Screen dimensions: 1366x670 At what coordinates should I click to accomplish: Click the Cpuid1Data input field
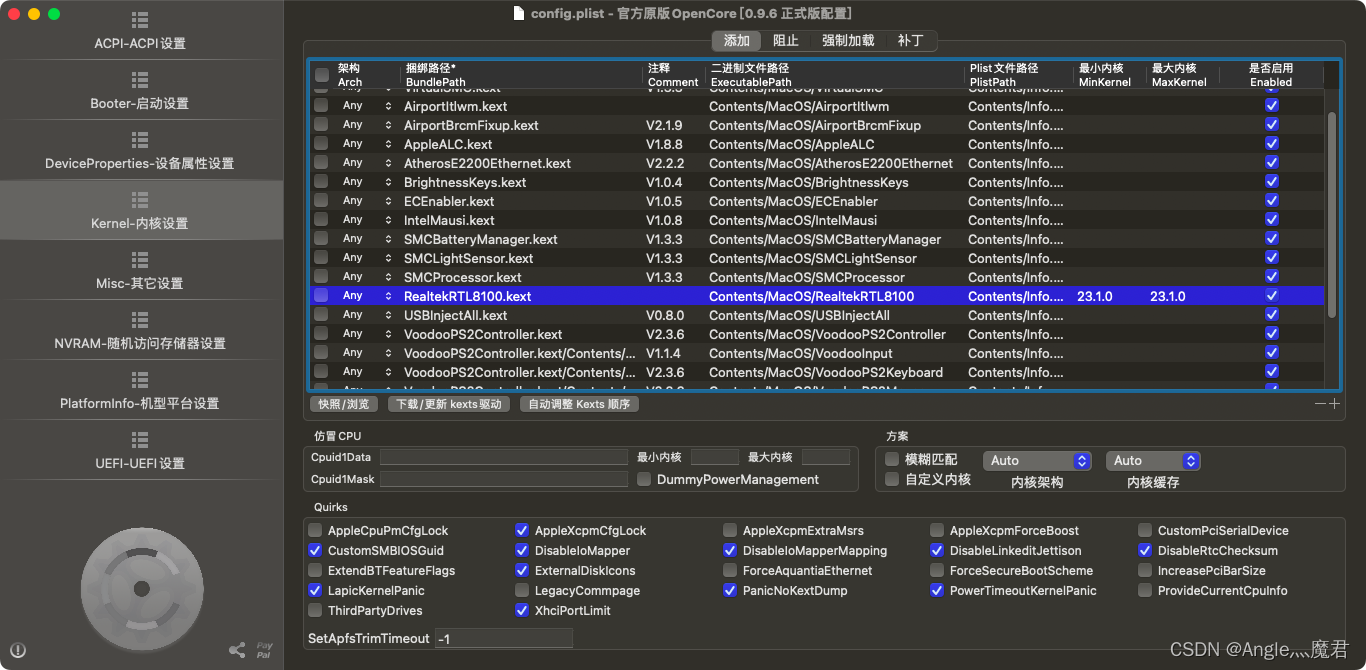point(504,457)
